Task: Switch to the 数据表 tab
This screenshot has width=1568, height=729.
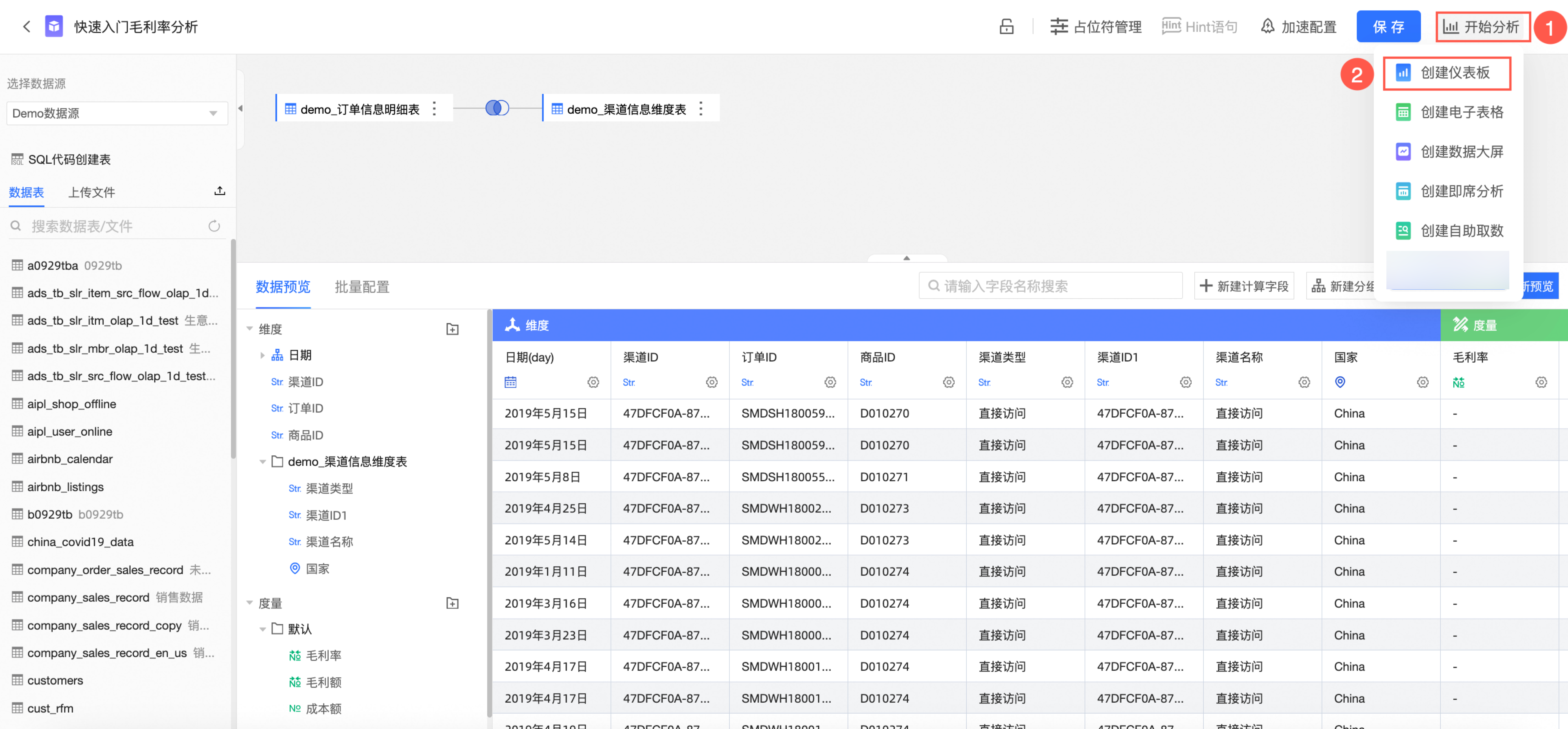Action: coord(26,192)
